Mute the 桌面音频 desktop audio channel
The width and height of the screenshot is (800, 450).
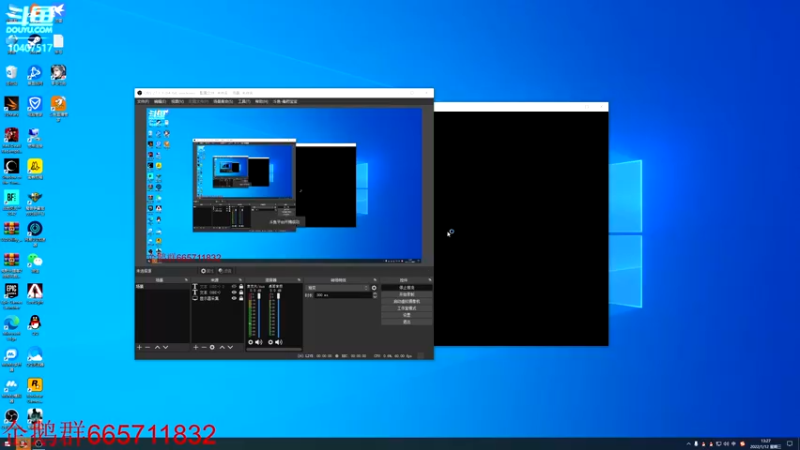[279, 342]
